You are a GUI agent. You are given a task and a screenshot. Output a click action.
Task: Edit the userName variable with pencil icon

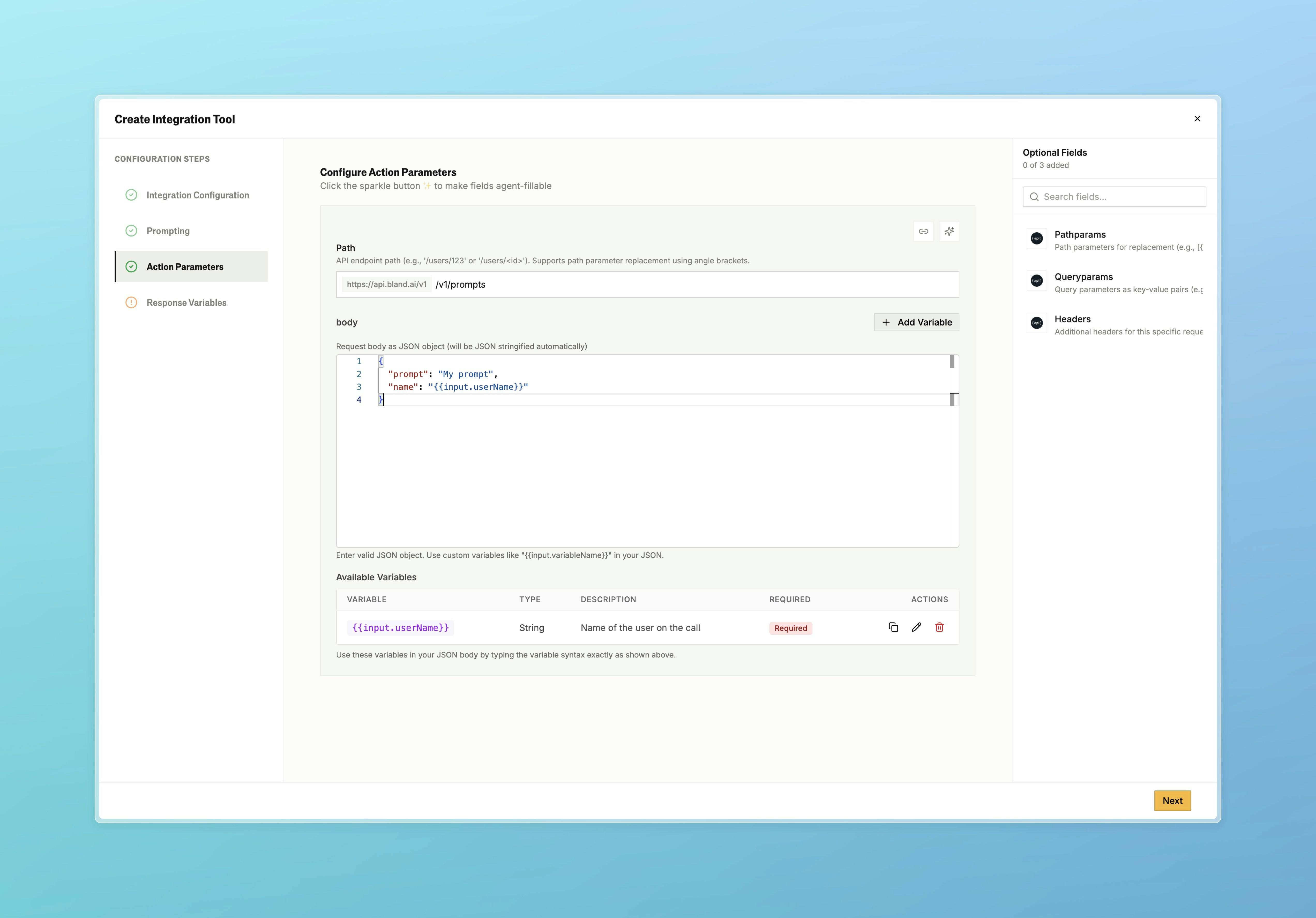(916, 627)
